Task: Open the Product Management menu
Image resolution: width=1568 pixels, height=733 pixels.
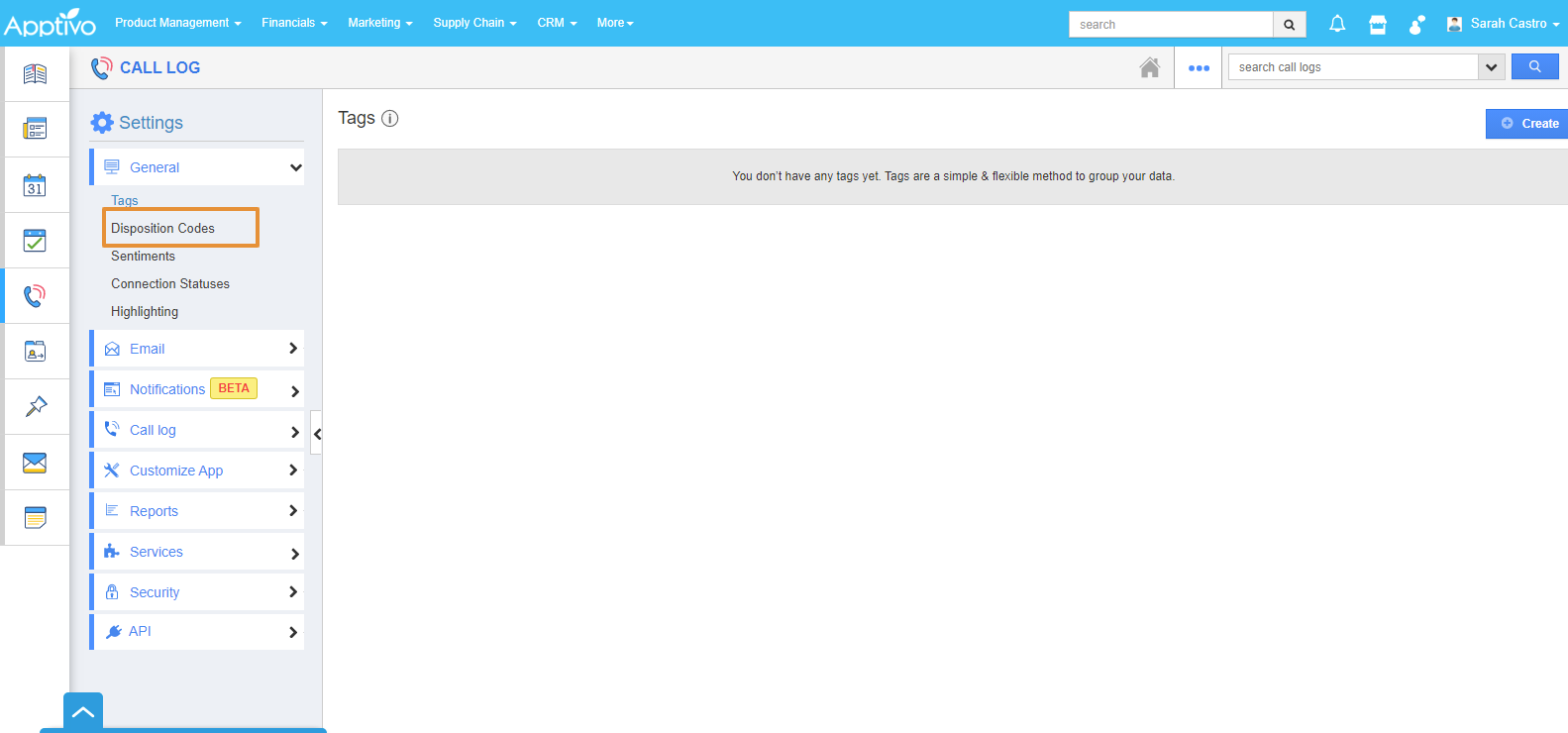Action: (178, 23)
